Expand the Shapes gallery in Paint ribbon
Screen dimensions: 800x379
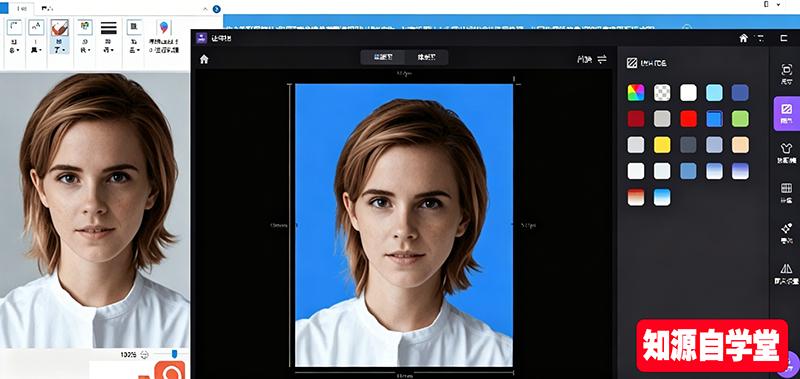[x=85, y=36]
